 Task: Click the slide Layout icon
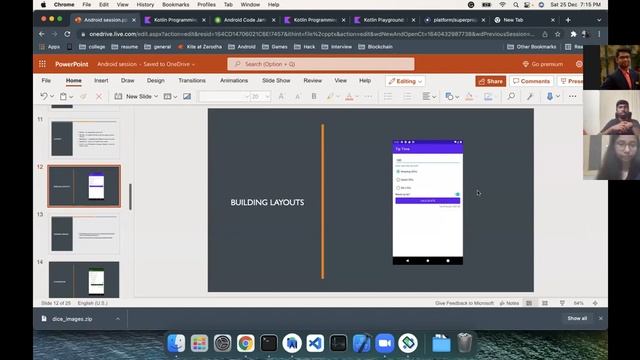click(x=167, y=96)
